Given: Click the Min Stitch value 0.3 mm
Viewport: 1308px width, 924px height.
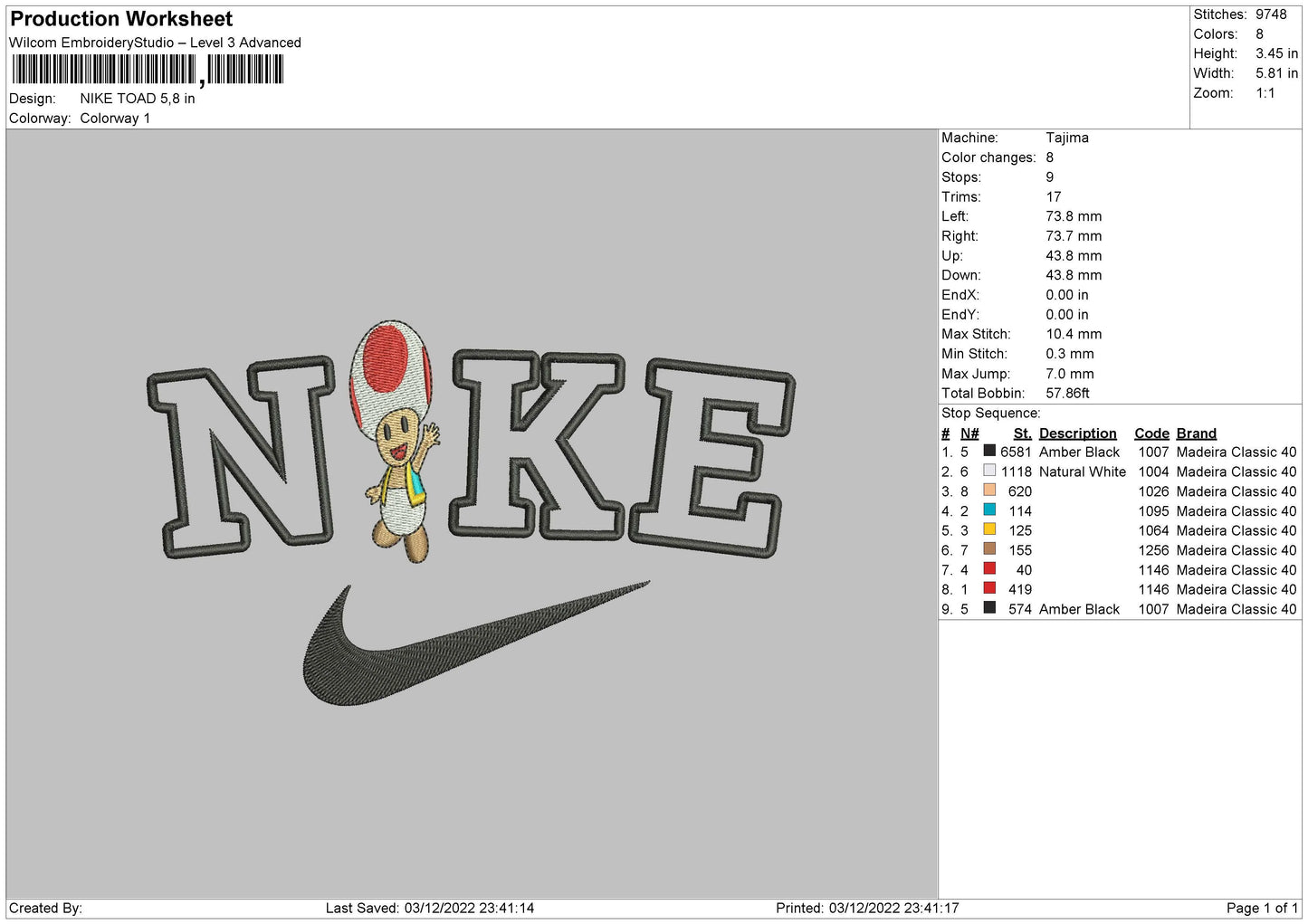Looking at the screenshot, I should (1070, 354).
